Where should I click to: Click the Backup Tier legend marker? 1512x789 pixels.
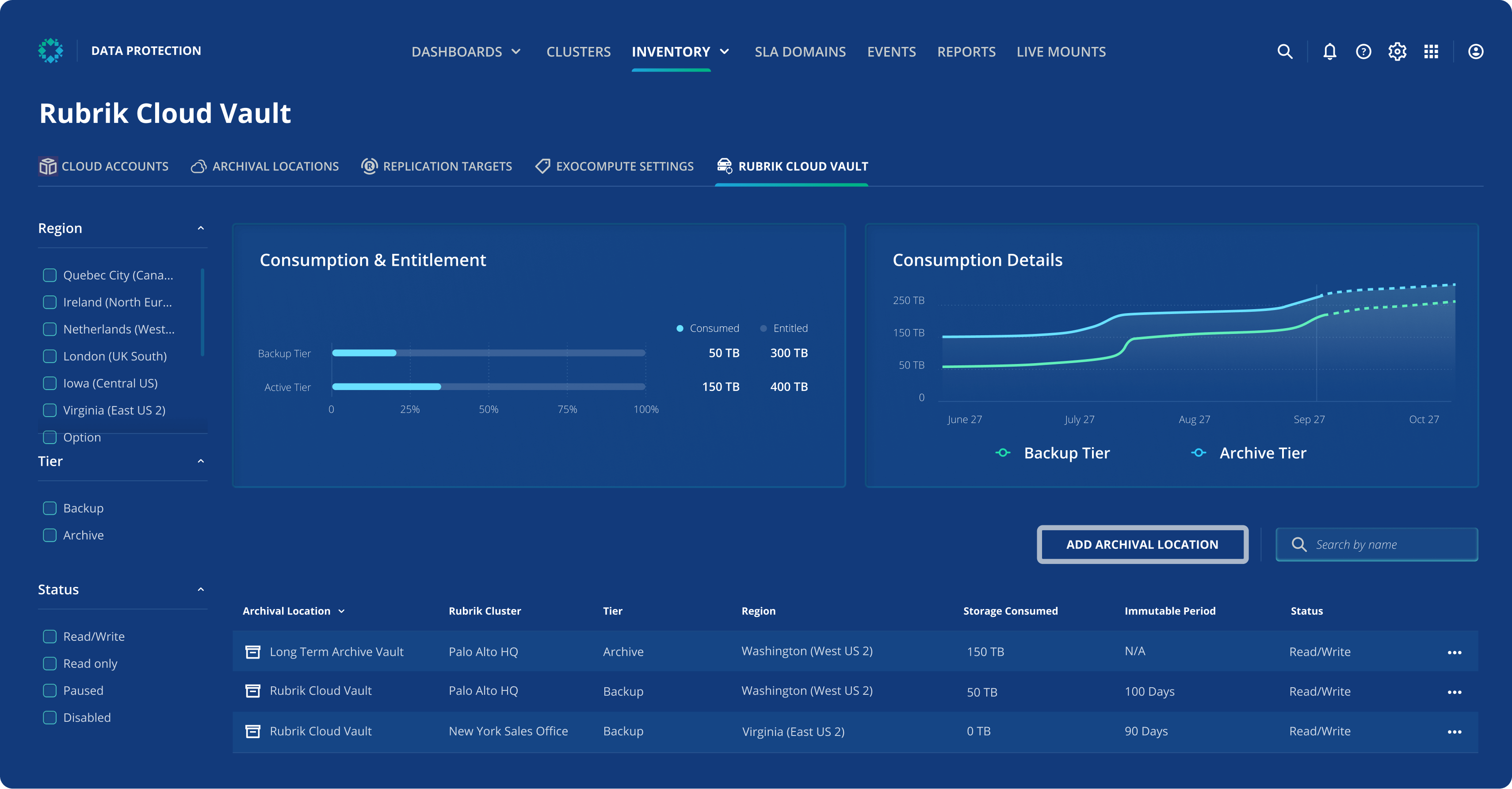pos(1003,452)
